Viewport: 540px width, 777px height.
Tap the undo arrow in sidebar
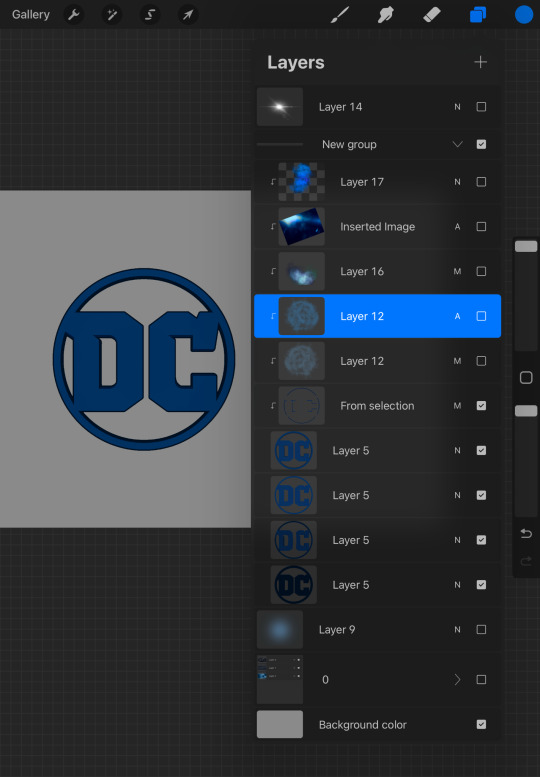tap(526, 534)
